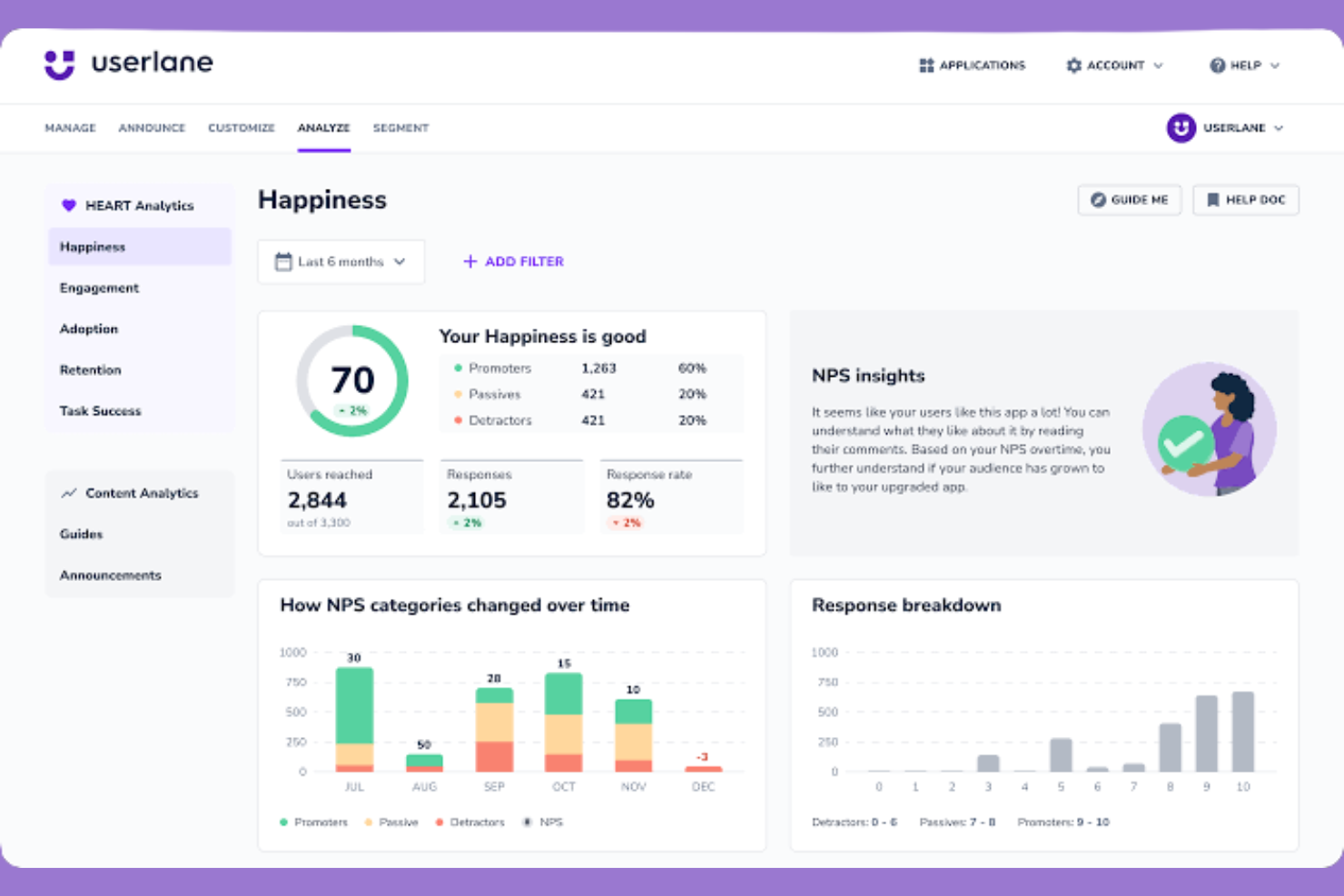This screenshot has width=1344, height=896.
Task: Click the DEC bar with -3 label
Action: pyautogui.click(x=703, y=769)
